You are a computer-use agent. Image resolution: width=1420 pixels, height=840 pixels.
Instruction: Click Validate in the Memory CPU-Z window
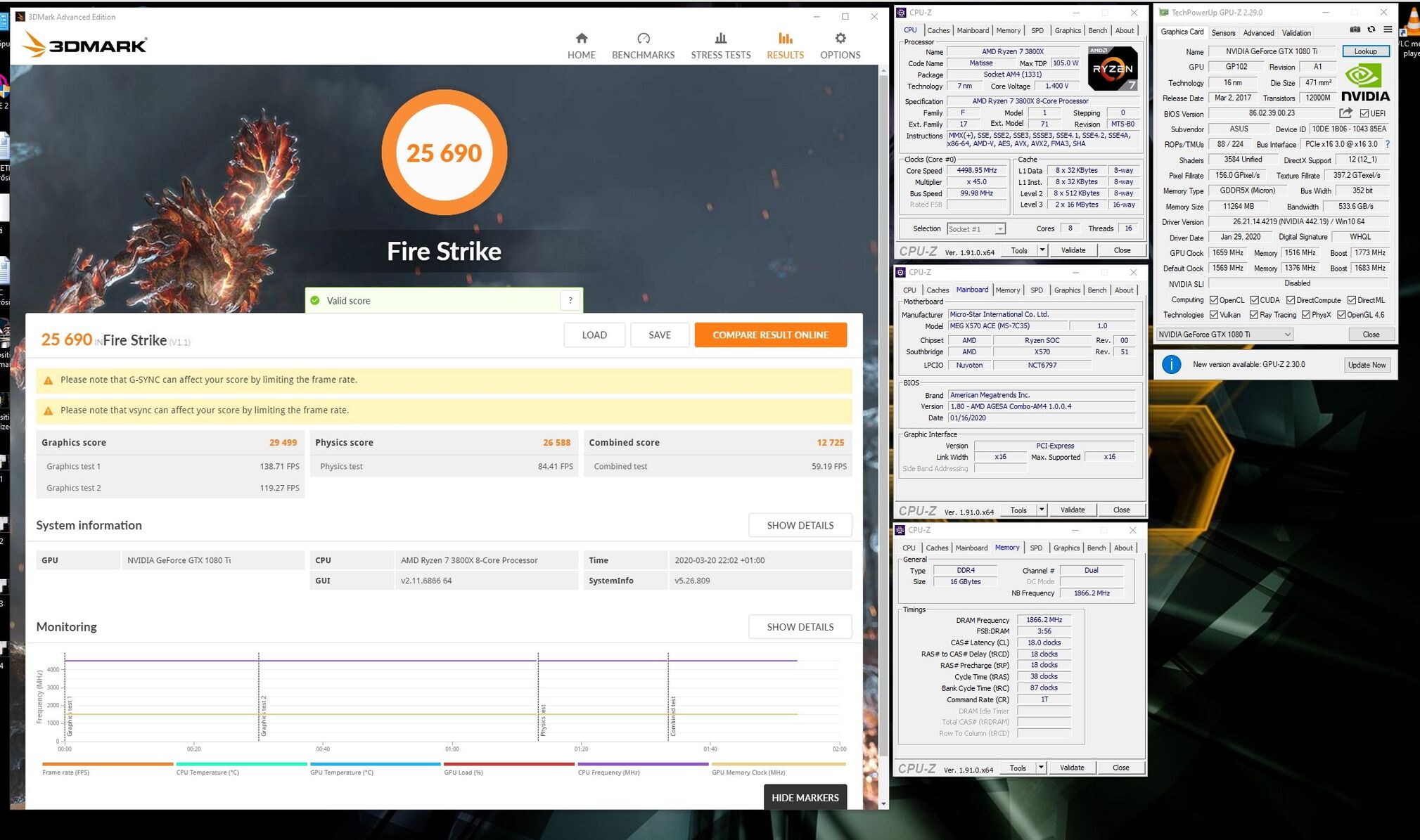[1072, 768]
